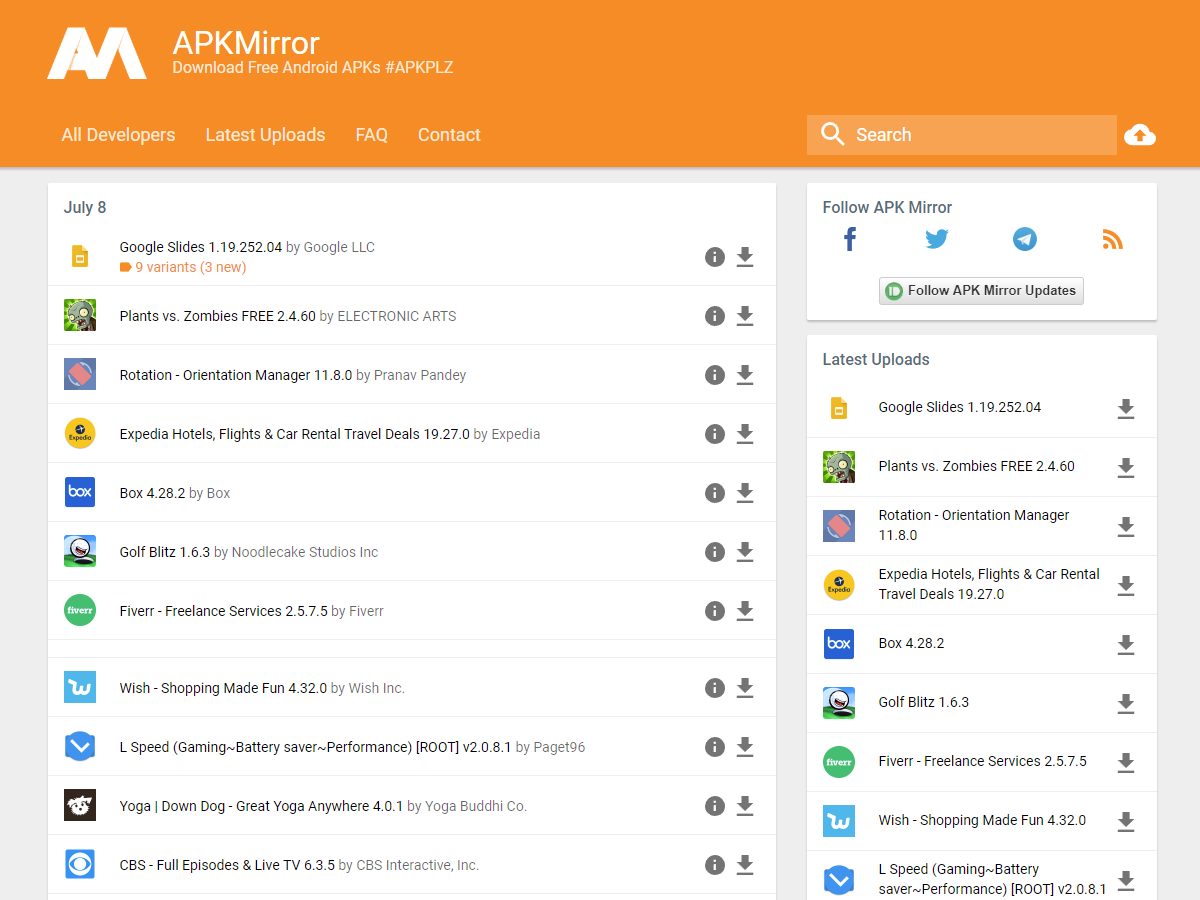Image resolution: width=1200 pixels, height=900 pixels.
Task: Download Box 4.28.2 from main list
Action: coord(745,493)
